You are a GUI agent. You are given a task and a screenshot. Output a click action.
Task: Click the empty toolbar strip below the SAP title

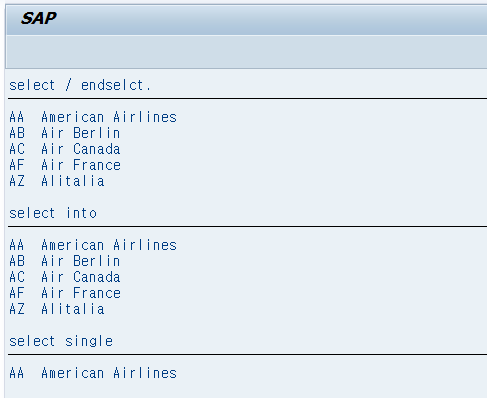point(246,52)
